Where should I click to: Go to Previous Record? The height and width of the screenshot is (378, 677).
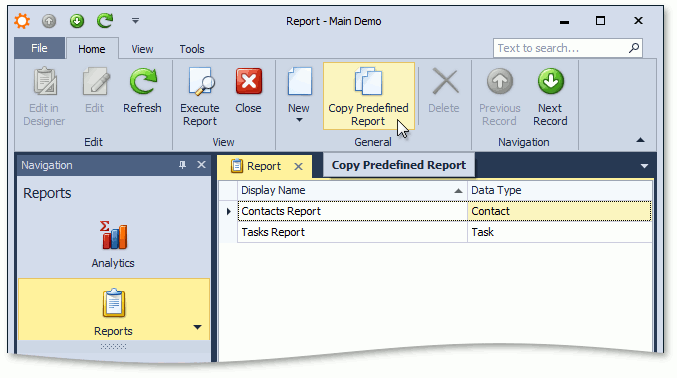pyautogui.click(x=500, y=97)
